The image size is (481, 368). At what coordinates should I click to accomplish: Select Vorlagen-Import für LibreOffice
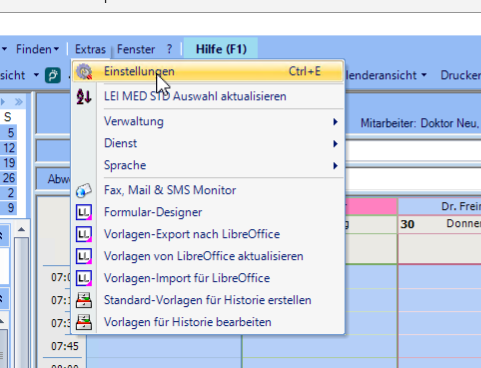pyautogui.click(x=208, y=278)
